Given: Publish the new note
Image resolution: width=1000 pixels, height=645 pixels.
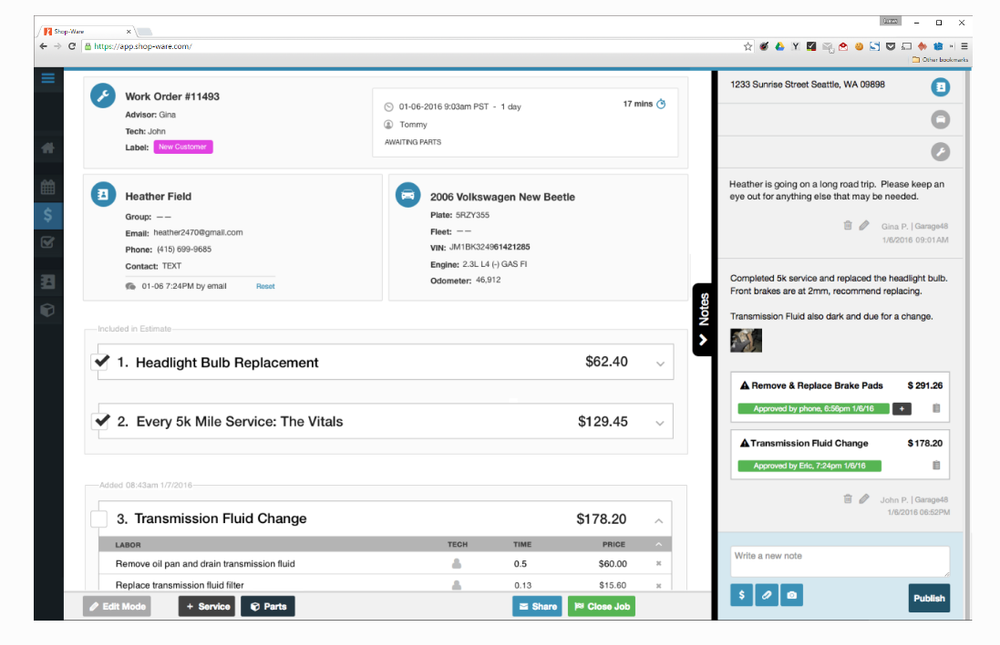Looking at the screenshot, I should (929, 598).
